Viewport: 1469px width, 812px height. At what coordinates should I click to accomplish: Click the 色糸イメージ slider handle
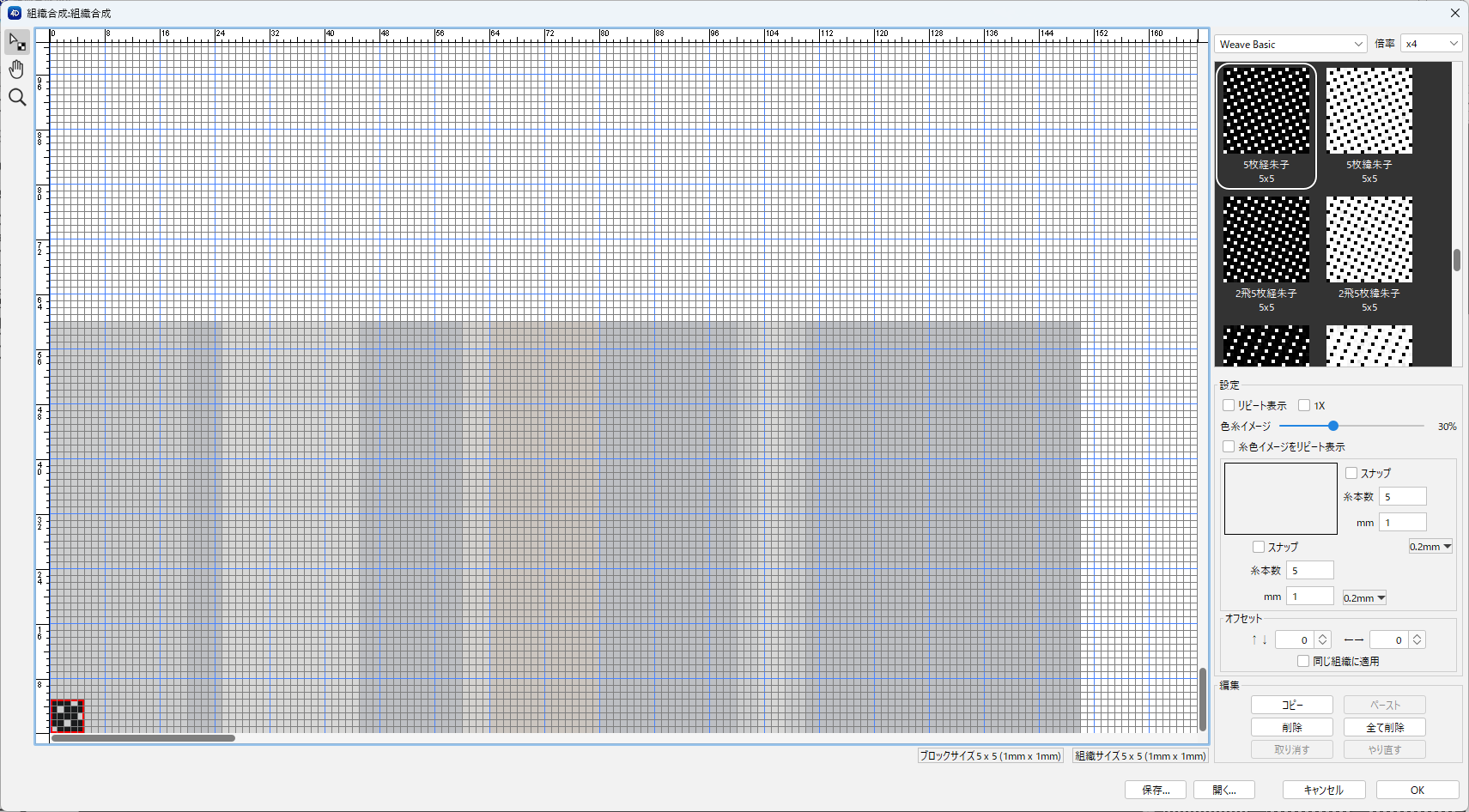pos(1333,426)
